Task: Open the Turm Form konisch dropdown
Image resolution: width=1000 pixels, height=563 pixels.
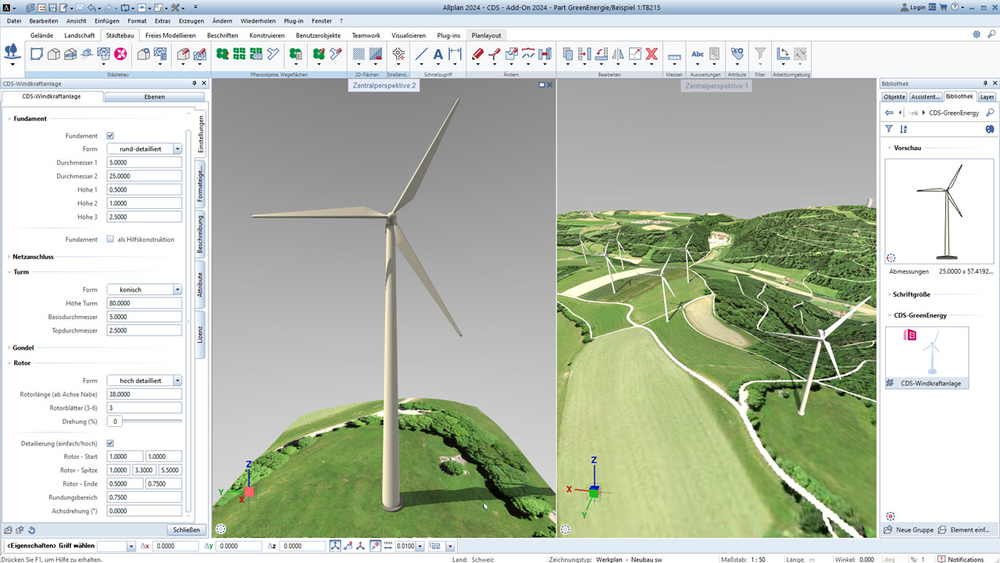Action: coord(144,289)
